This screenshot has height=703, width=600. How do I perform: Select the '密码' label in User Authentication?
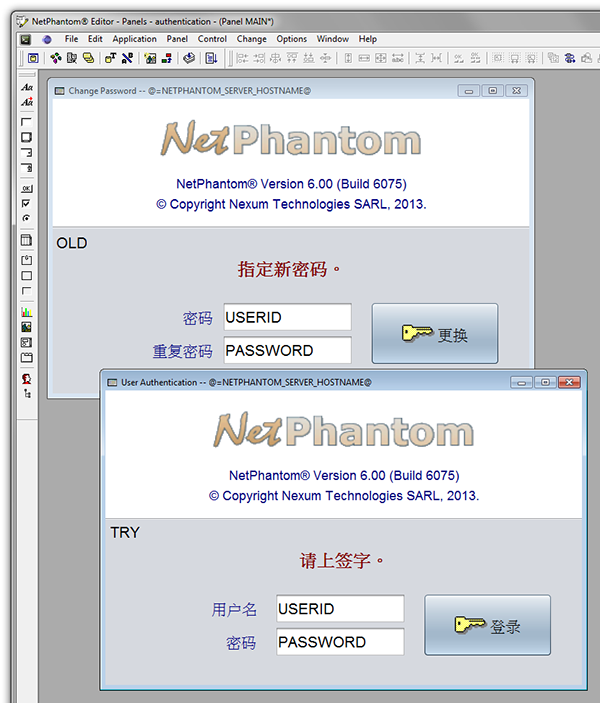pyautogui.click(x=241, y=643)
